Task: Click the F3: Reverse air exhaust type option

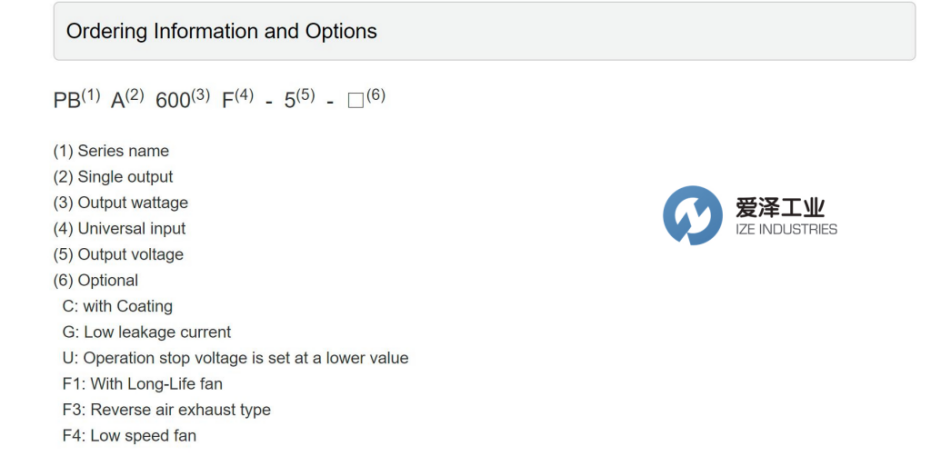Action: coord(166,411)
